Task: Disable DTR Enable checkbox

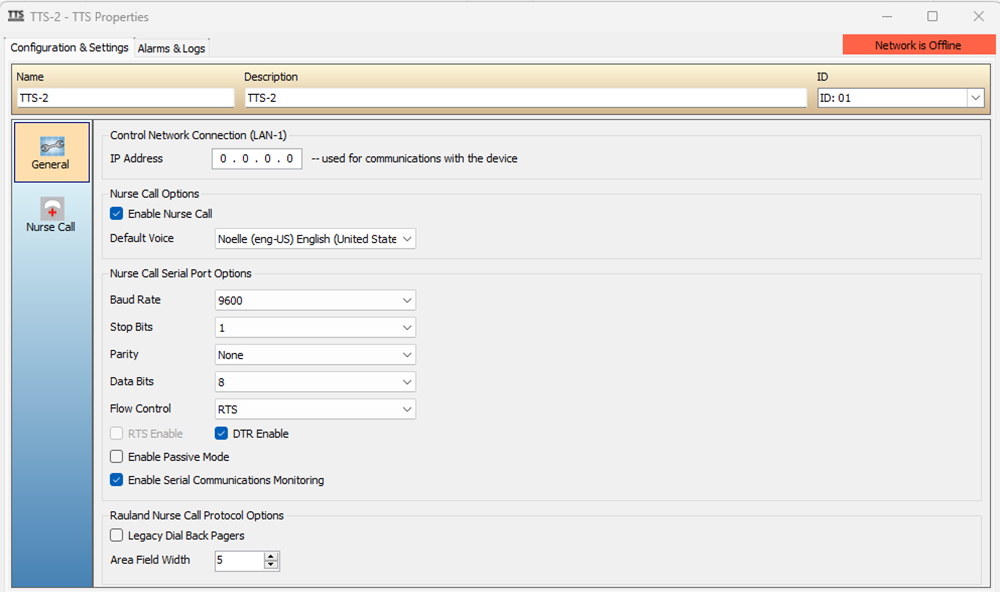Action: coord(221,433)
